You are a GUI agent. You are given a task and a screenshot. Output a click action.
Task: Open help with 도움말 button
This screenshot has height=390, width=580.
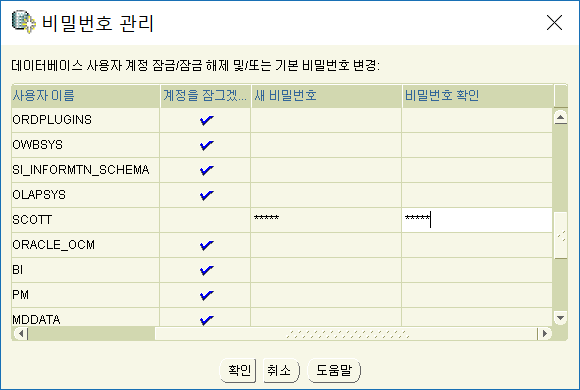click(334, 370)
